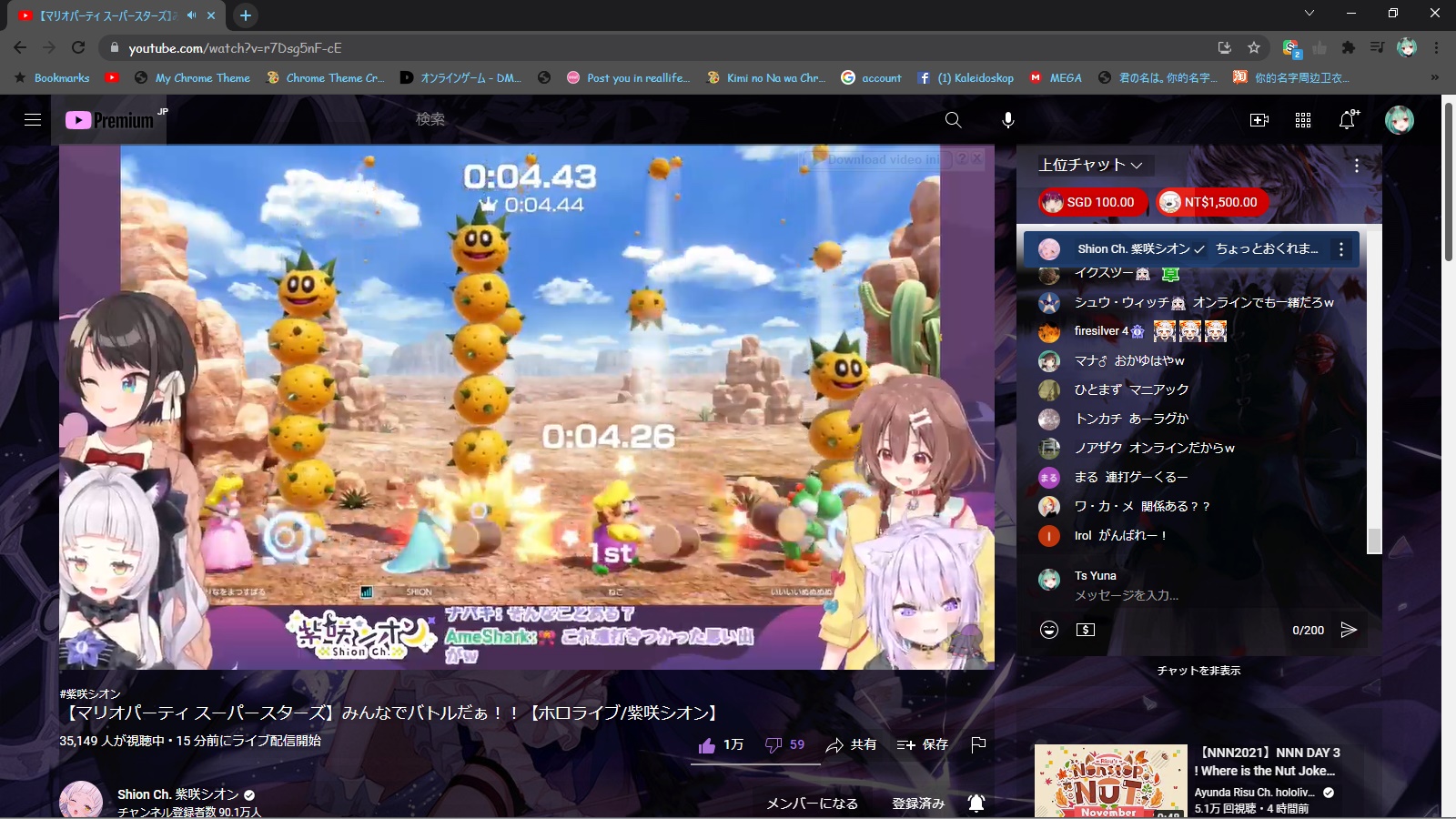Open the Kimi no Na wa Chr.. bookmark
The height and width of the screenshot is (819, 1456).
[766, 78]
